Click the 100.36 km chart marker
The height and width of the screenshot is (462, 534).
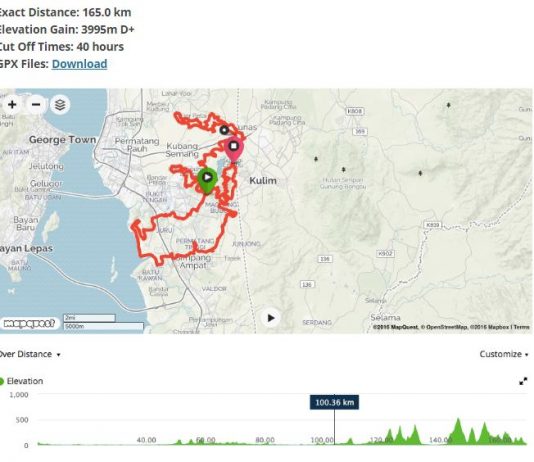pos(334,402)
